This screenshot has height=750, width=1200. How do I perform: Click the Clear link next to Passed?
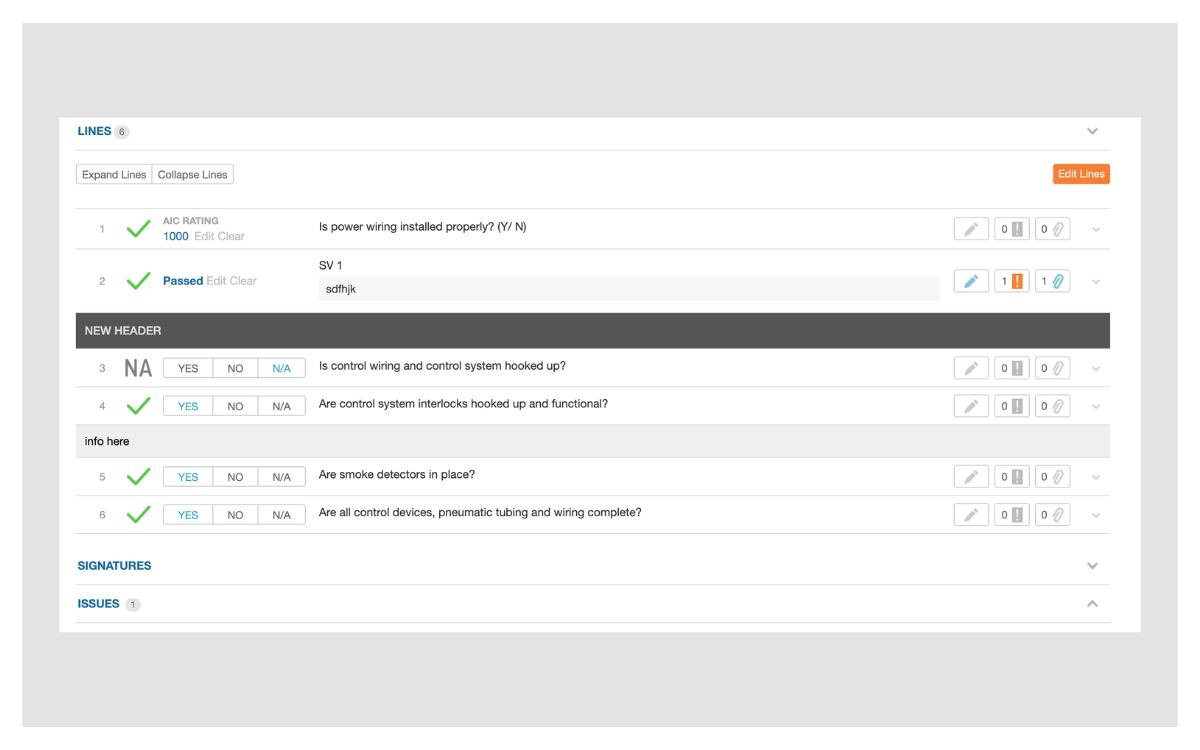tap(243, 281)
